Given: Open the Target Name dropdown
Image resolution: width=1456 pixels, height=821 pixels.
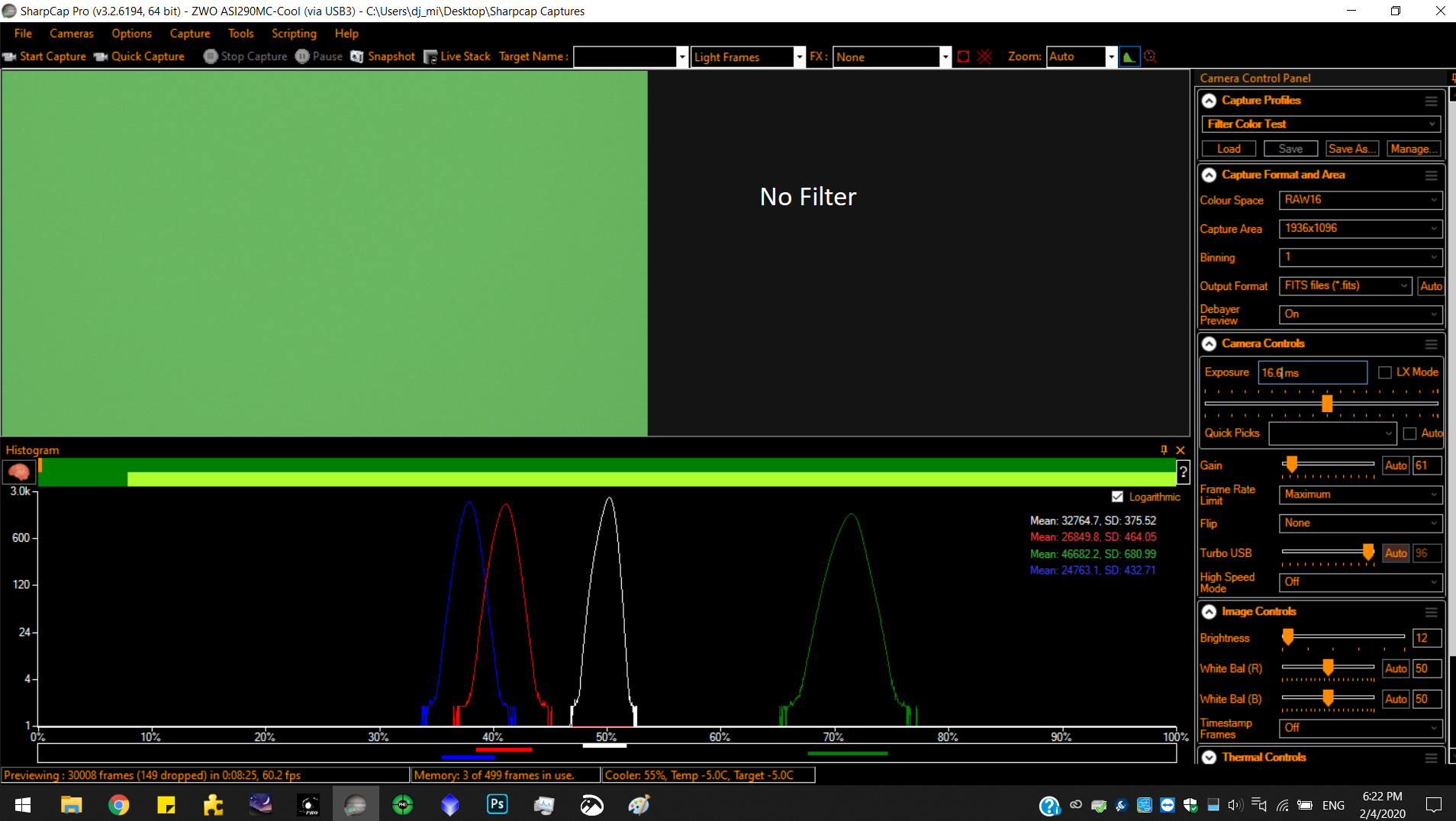Looking at the screenshot, I should (x=681, y=57).
